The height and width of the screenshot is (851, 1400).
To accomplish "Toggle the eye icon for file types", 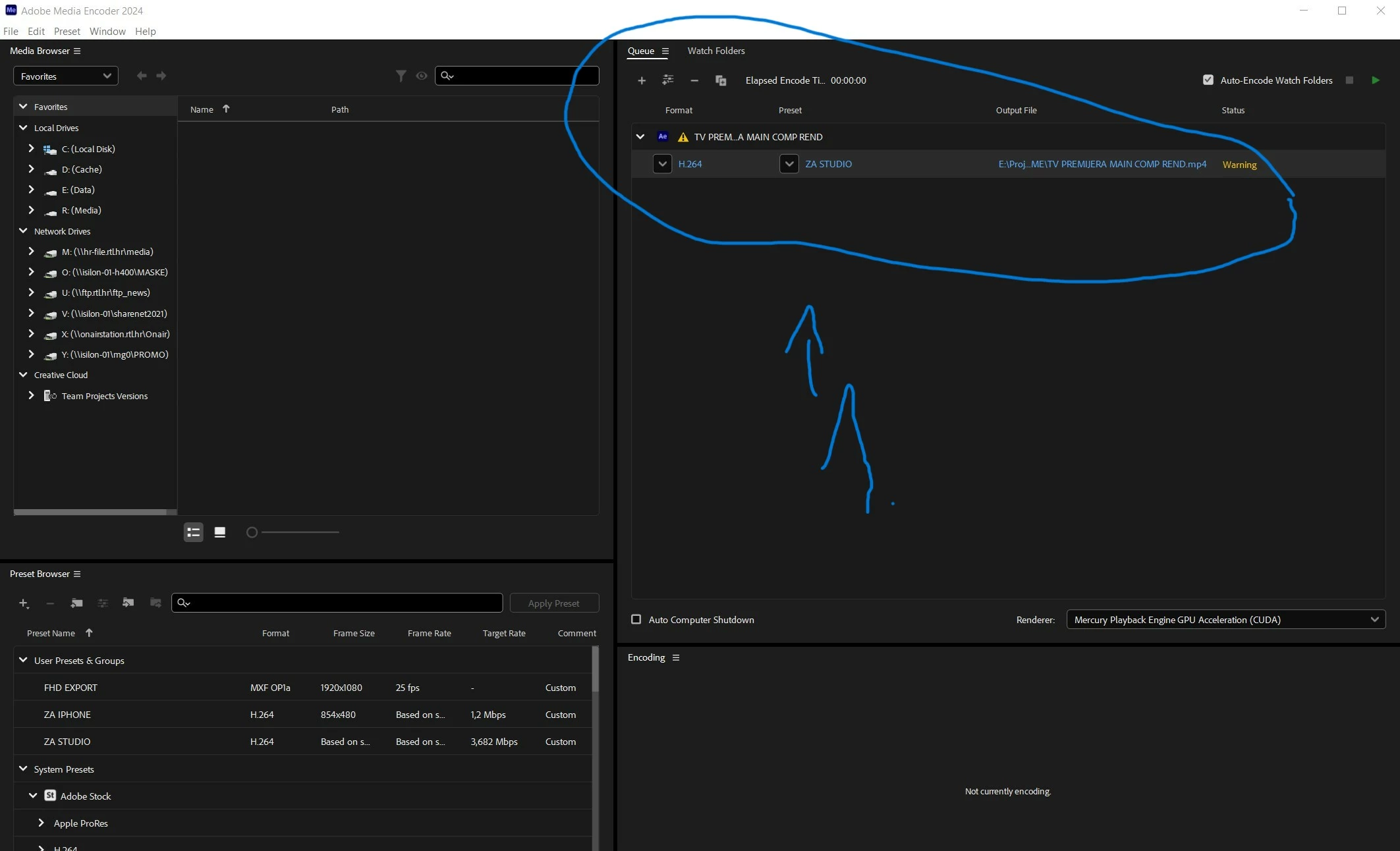I will (422, 76).
